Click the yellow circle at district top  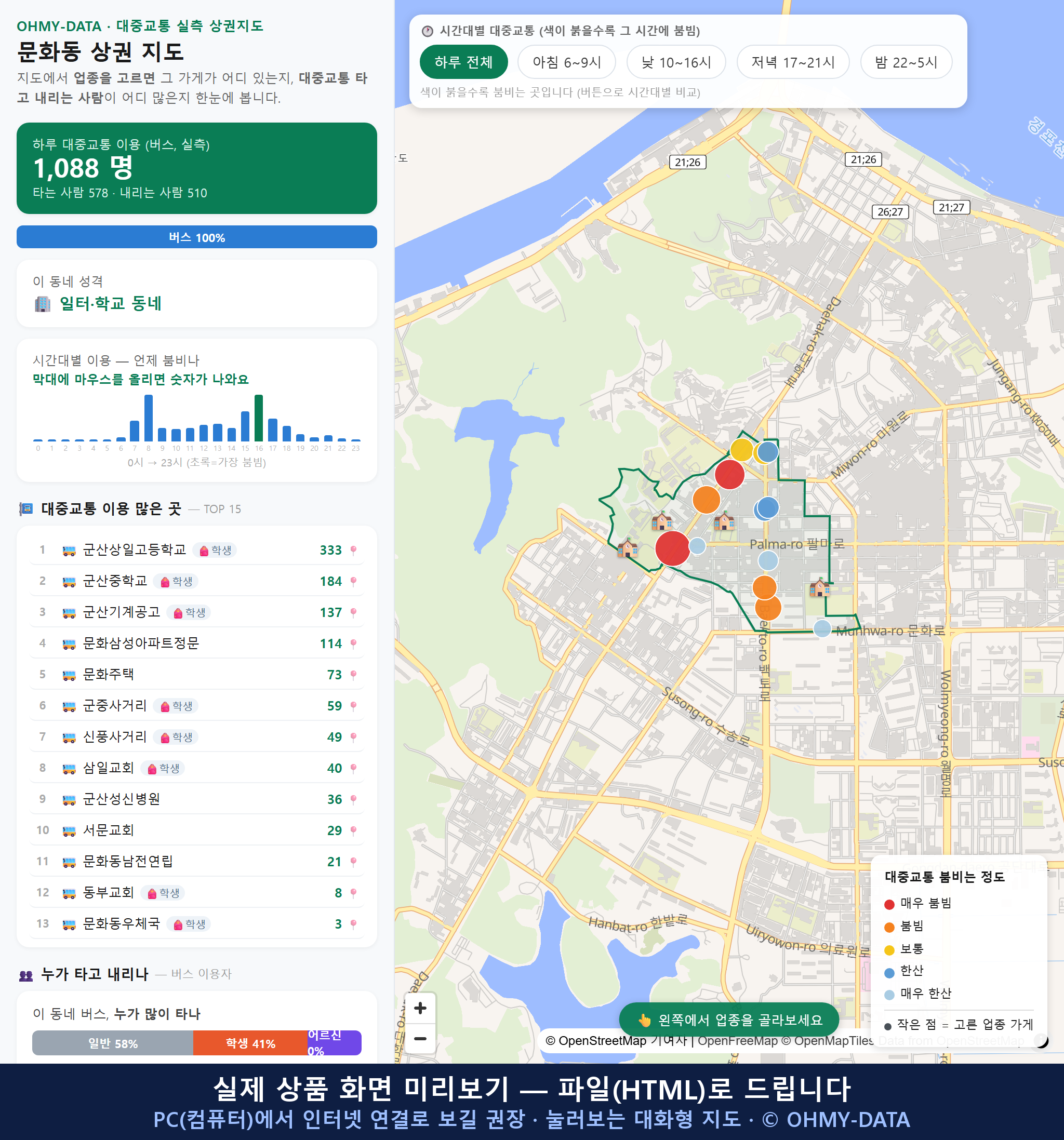pyautogui.click(x=742, y=450)
